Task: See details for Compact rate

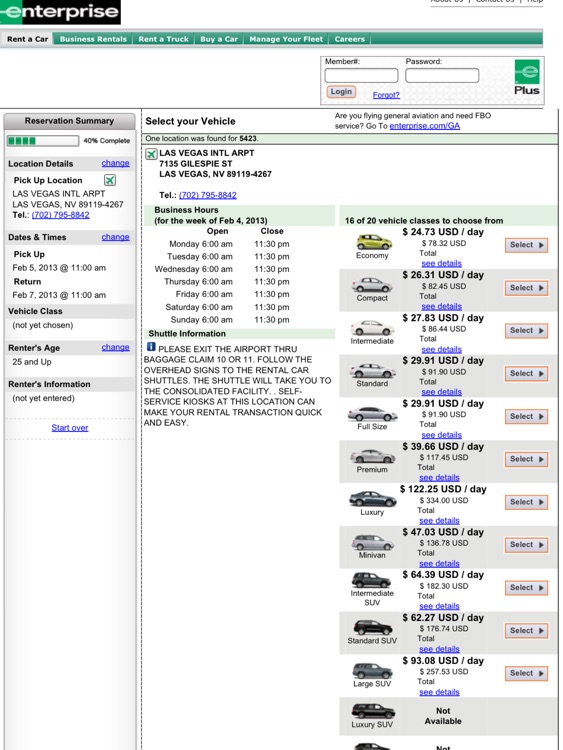Action: point(442,307)
